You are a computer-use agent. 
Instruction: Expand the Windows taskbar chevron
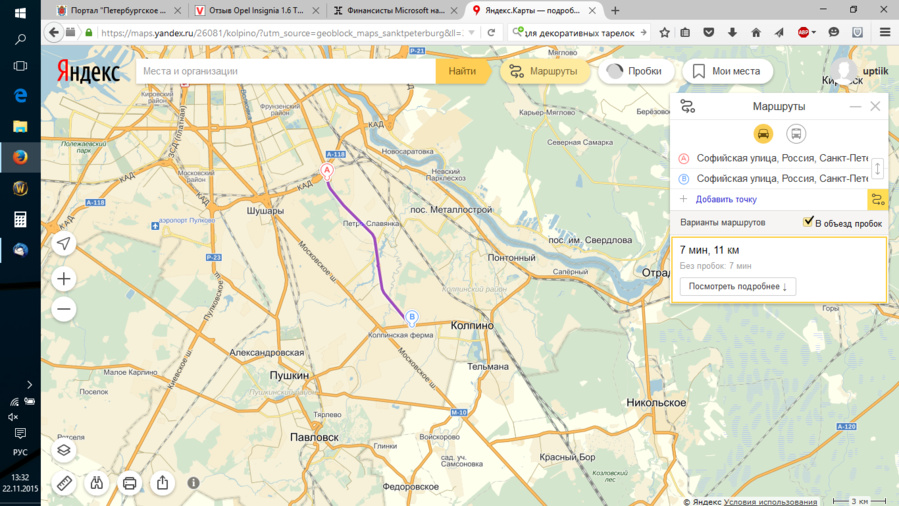pyautogui.click(x=29, y=385)
